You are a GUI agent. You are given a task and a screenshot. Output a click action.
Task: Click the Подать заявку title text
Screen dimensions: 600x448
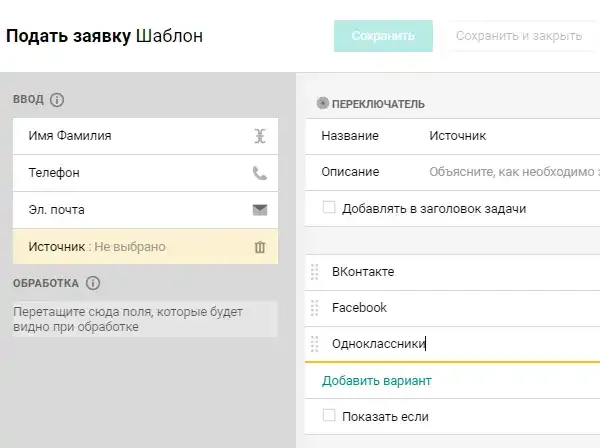tap(68, 36)
